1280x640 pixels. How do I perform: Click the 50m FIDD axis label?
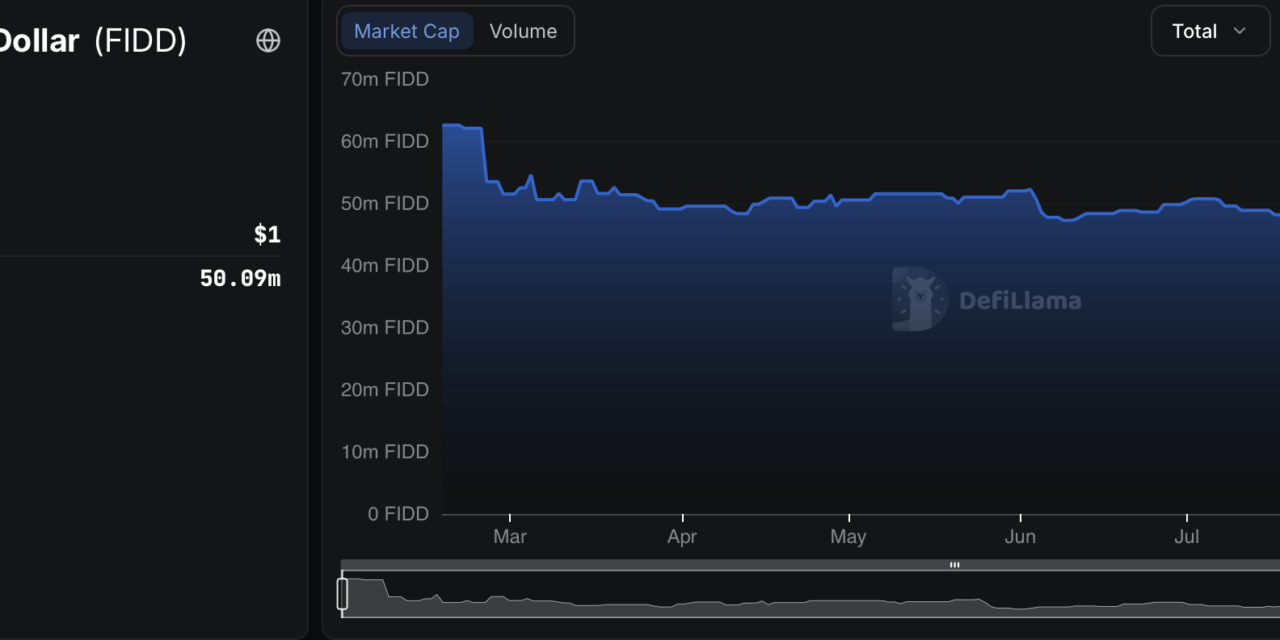[385, 203]
